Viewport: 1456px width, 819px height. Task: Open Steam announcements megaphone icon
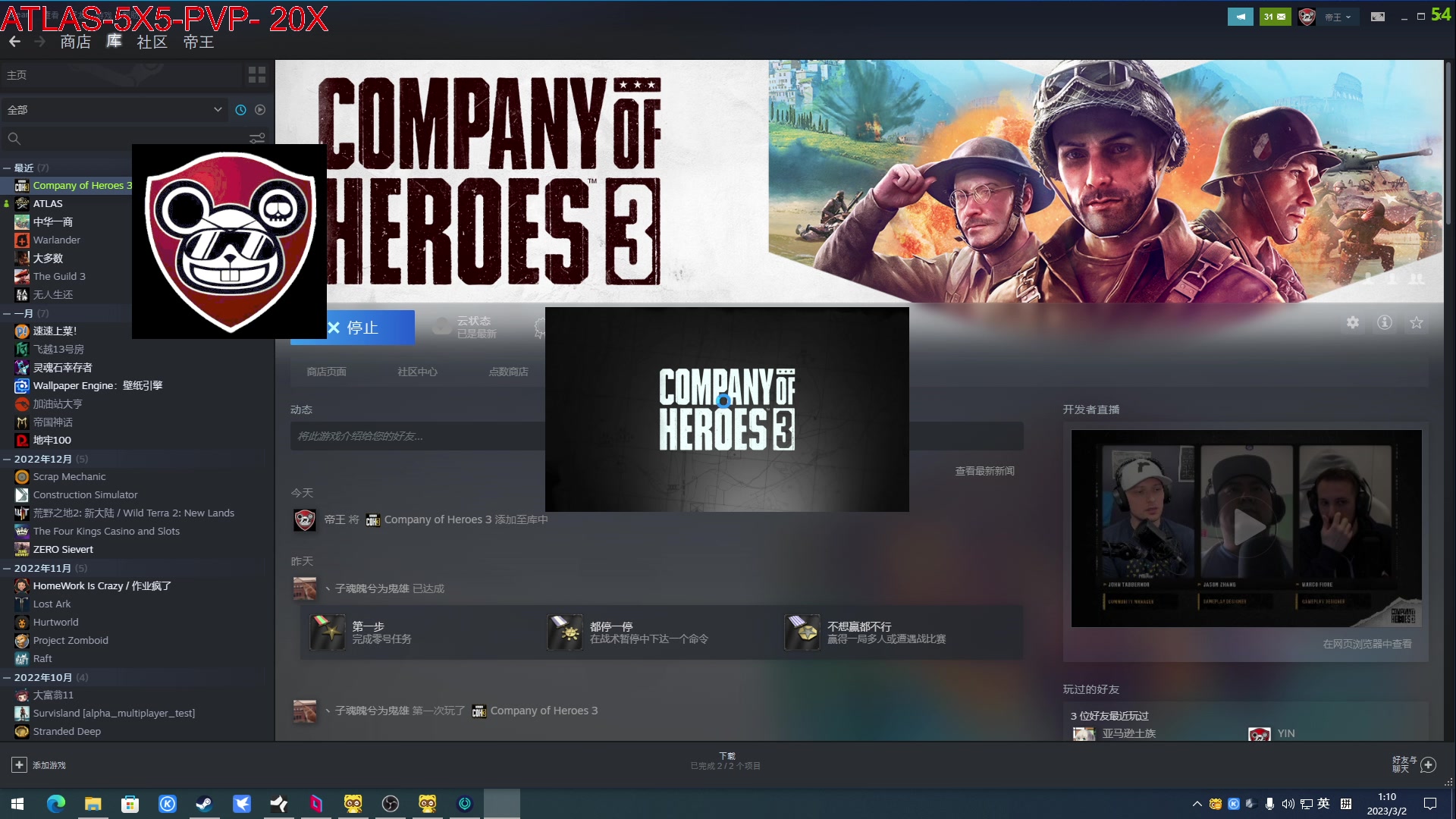tap(1241, 17)
